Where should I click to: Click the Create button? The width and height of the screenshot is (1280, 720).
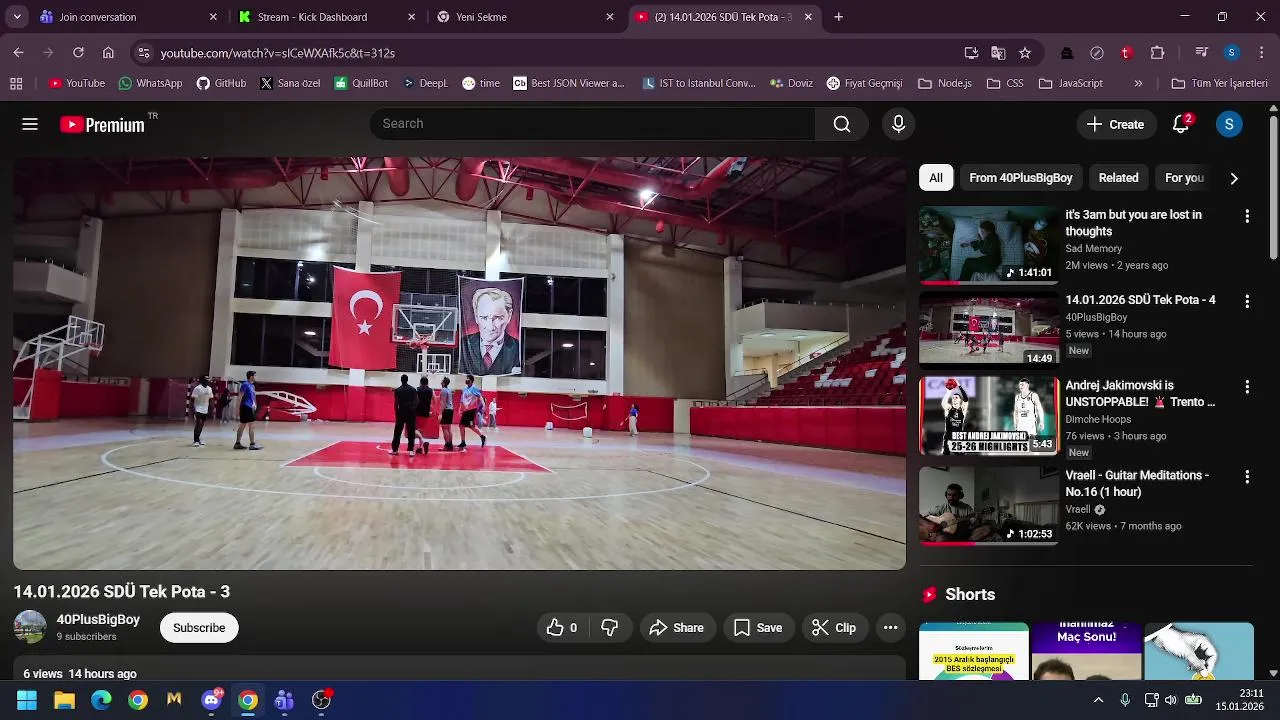pyautogui.click(x=1115, y=124)
